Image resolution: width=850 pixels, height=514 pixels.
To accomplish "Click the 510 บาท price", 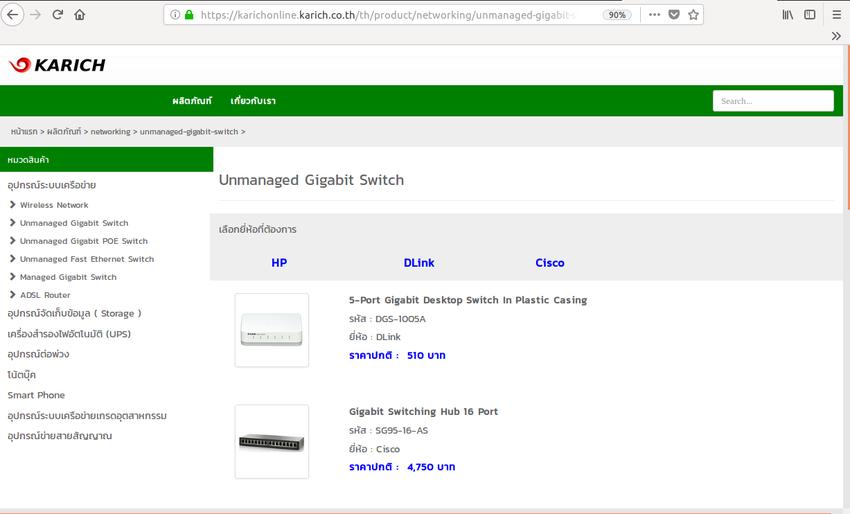I will (426, 356).
